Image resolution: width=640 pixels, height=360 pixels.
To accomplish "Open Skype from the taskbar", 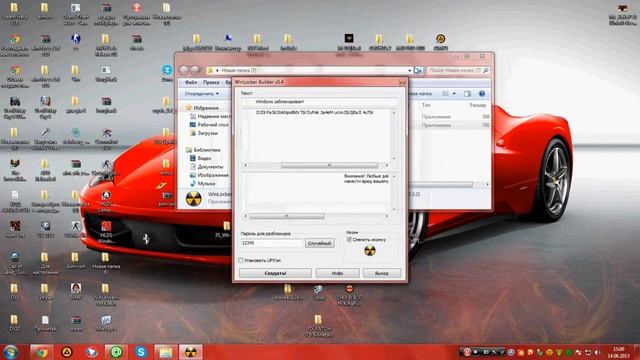I will click(141, 352).
